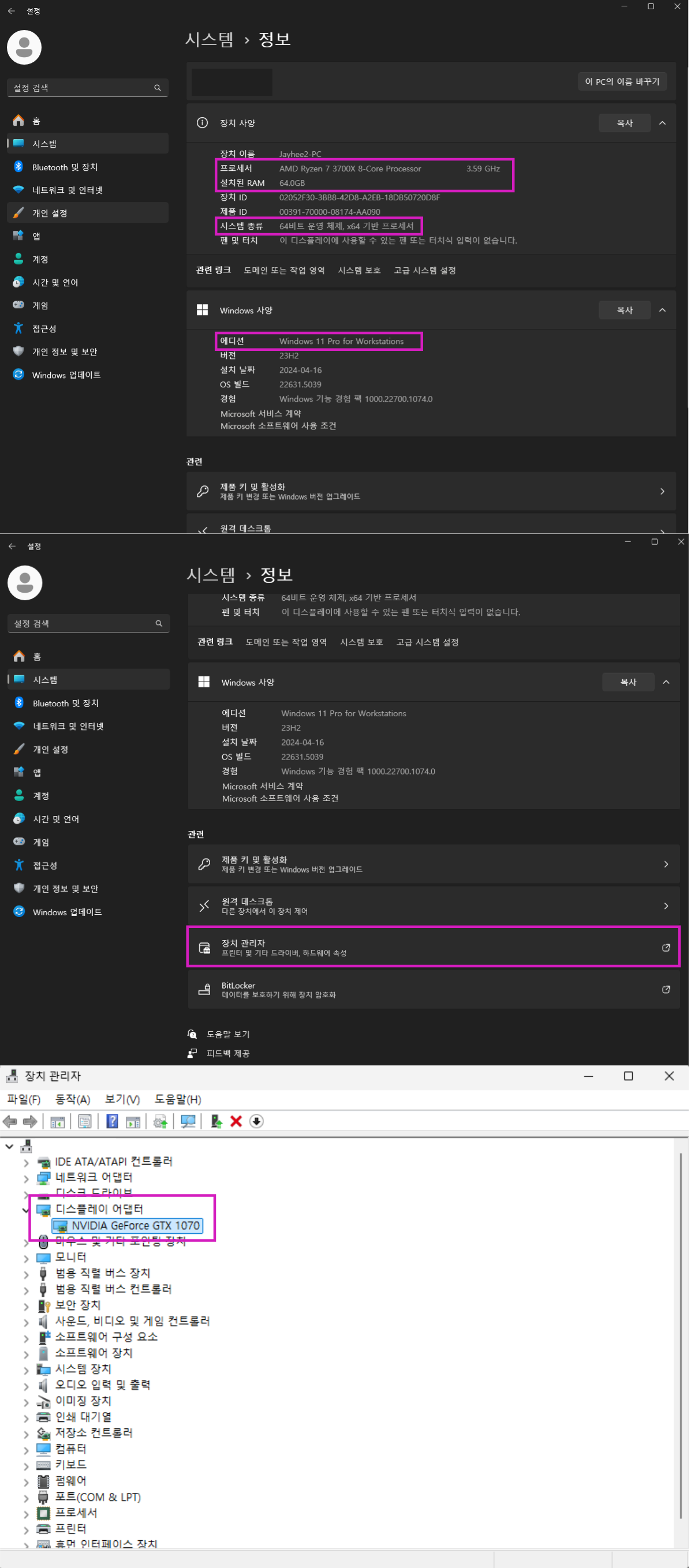Image resolution: width=695 pixels, height=1568 pixels.
Task: Click profile avatar in Settings window showing BitLocker
Action: pos(25,582)
